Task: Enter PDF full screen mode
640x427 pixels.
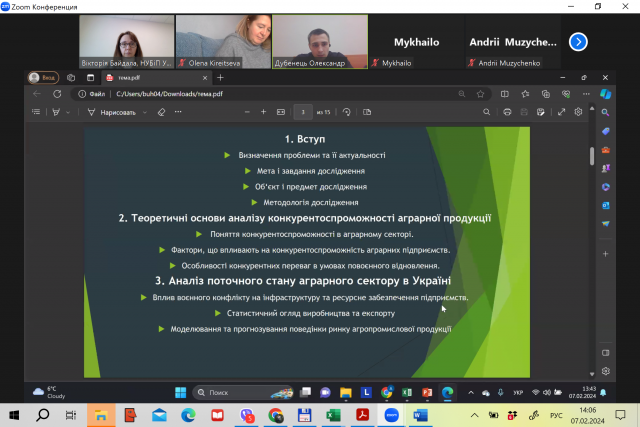Action: point(562,112)
